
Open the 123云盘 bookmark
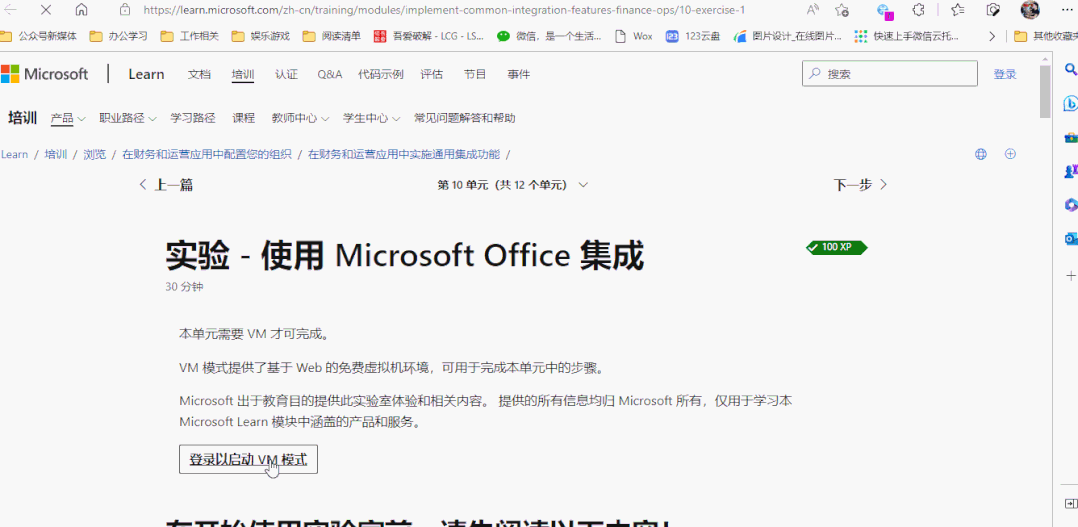tap(693, 36)
